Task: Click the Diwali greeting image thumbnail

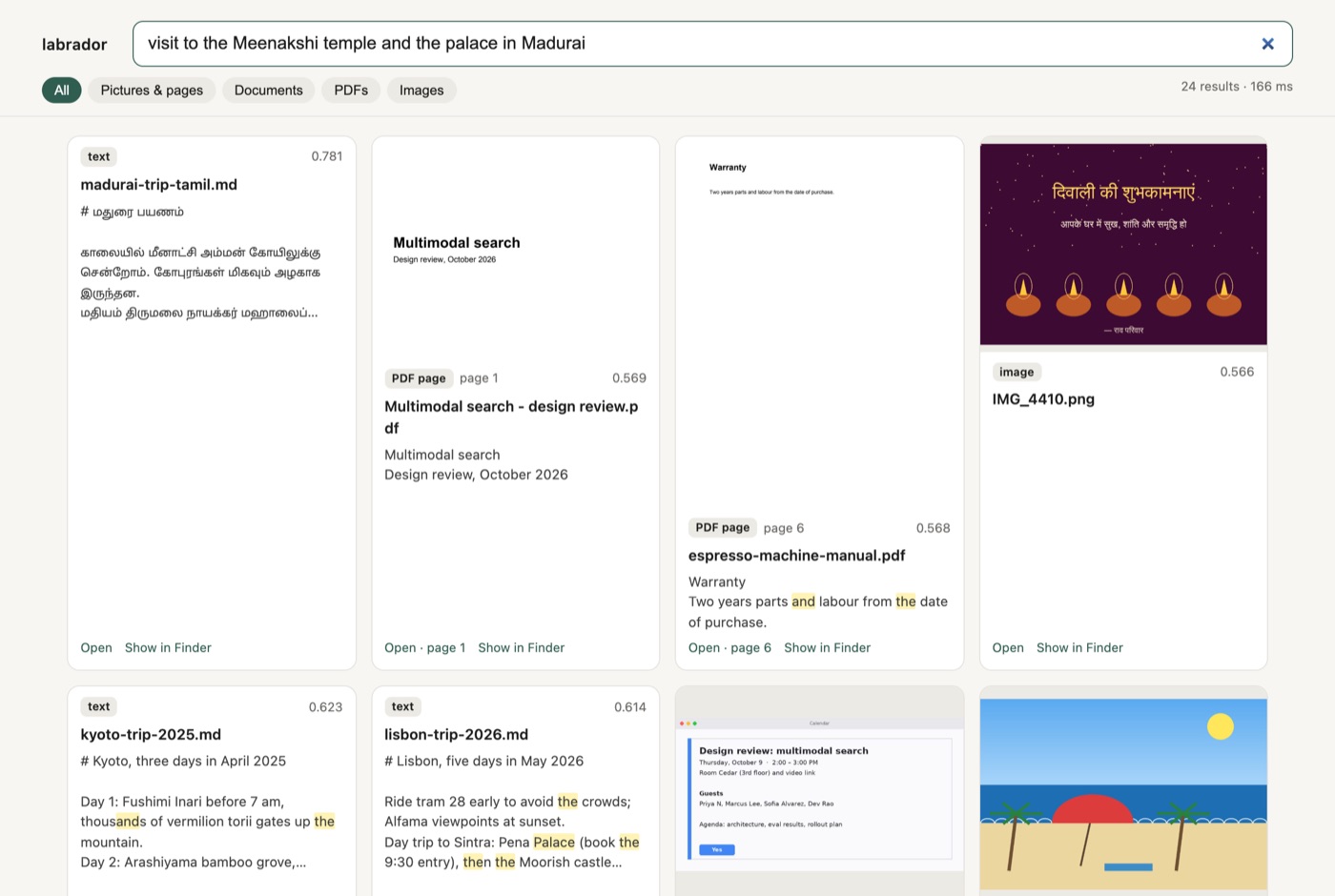Action: (1123, 244)
